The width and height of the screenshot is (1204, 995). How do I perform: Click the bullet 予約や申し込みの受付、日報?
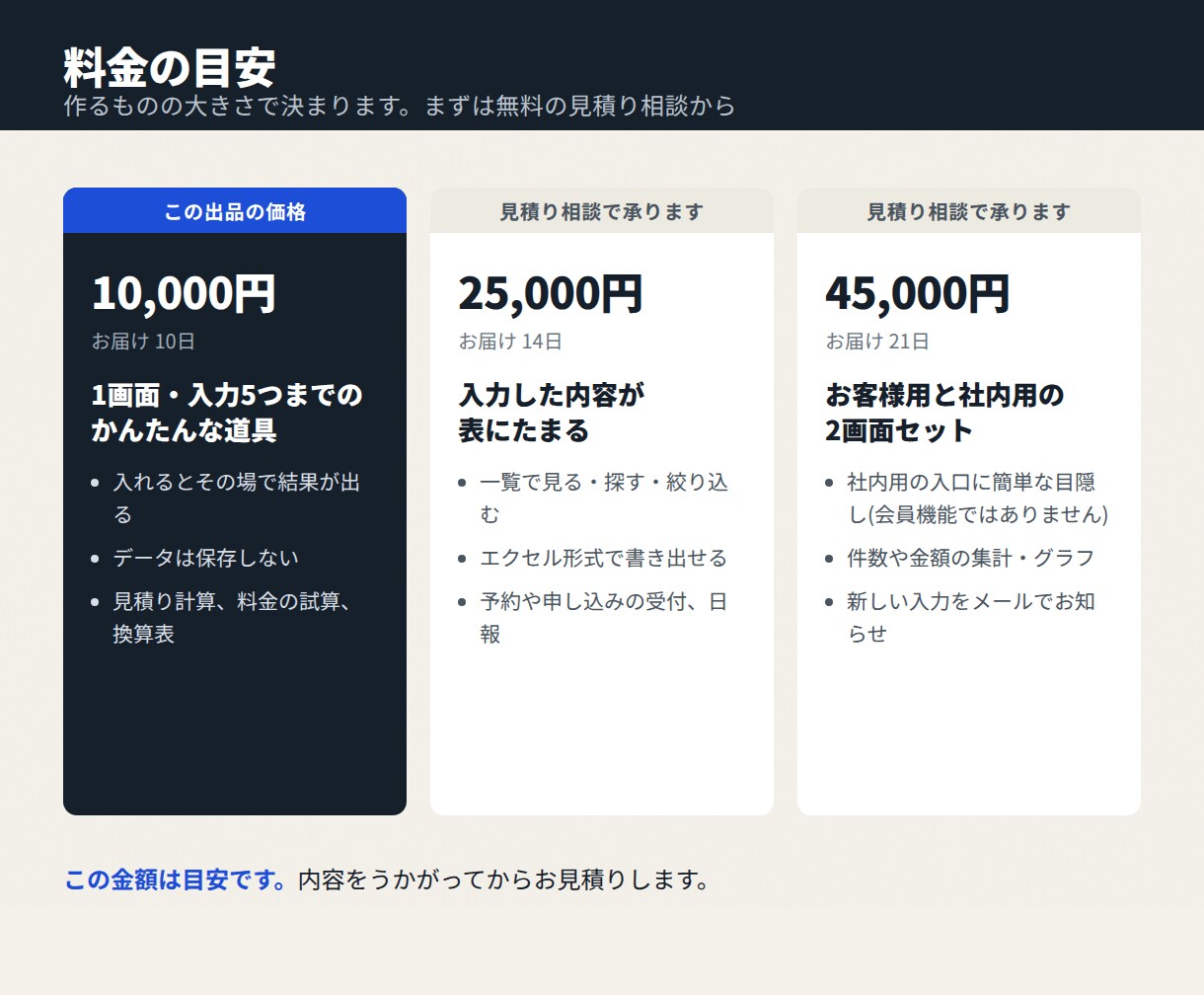pos(604,617)
